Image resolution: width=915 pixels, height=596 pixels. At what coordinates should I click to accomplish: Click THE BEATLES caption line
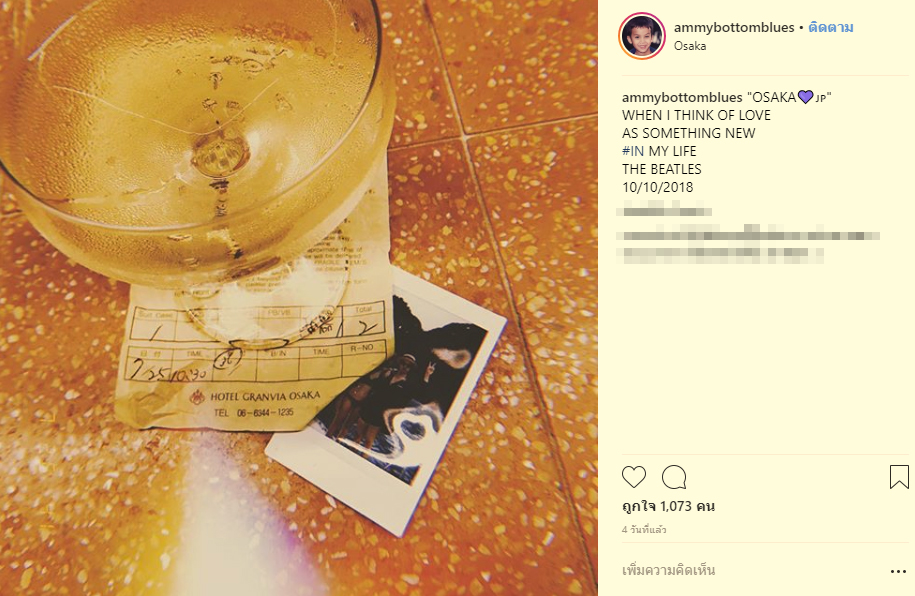662,169
